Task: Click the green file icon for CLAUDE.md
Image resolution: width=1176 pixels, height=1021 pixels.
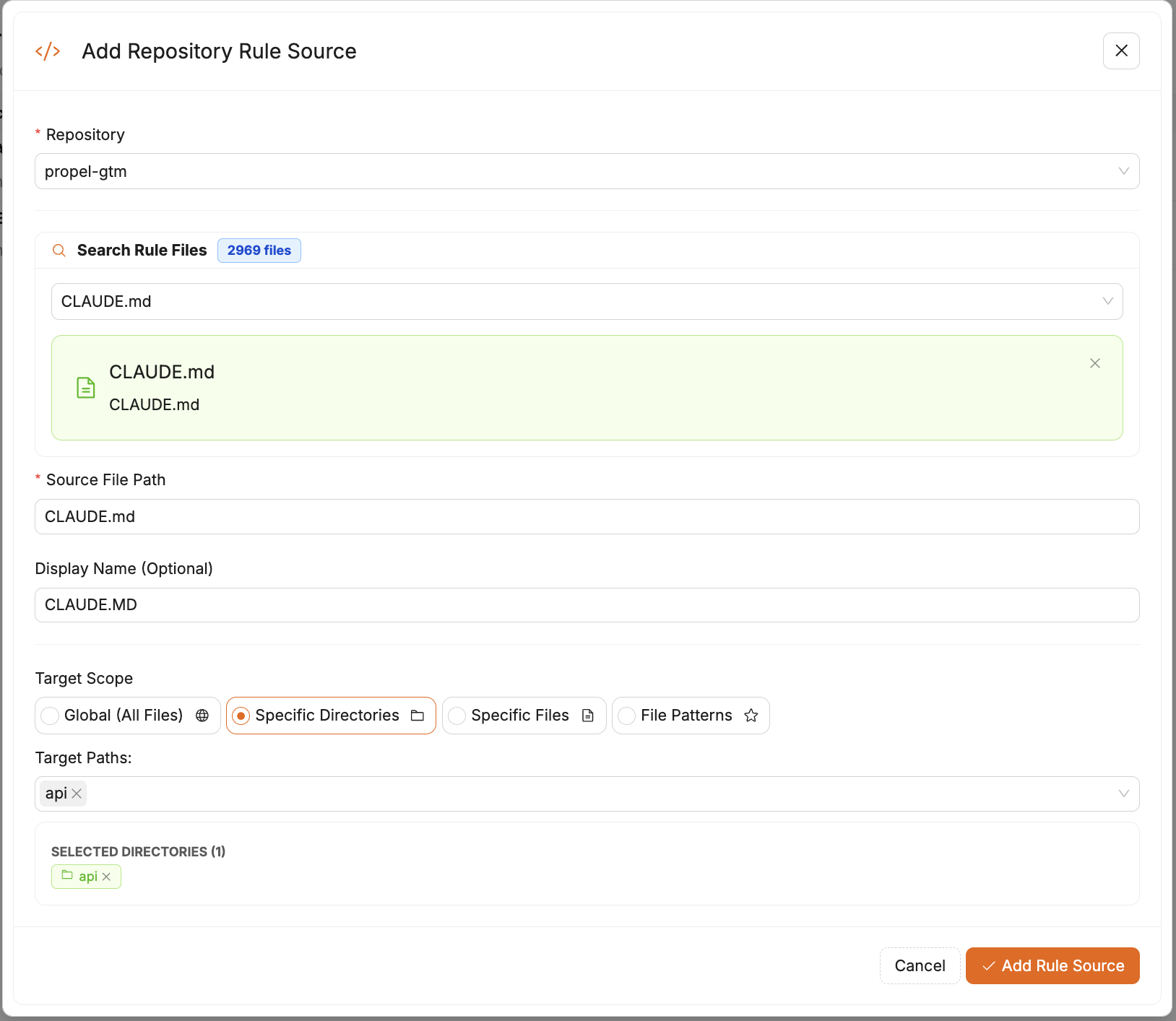Action: click(x=85, y=388)
